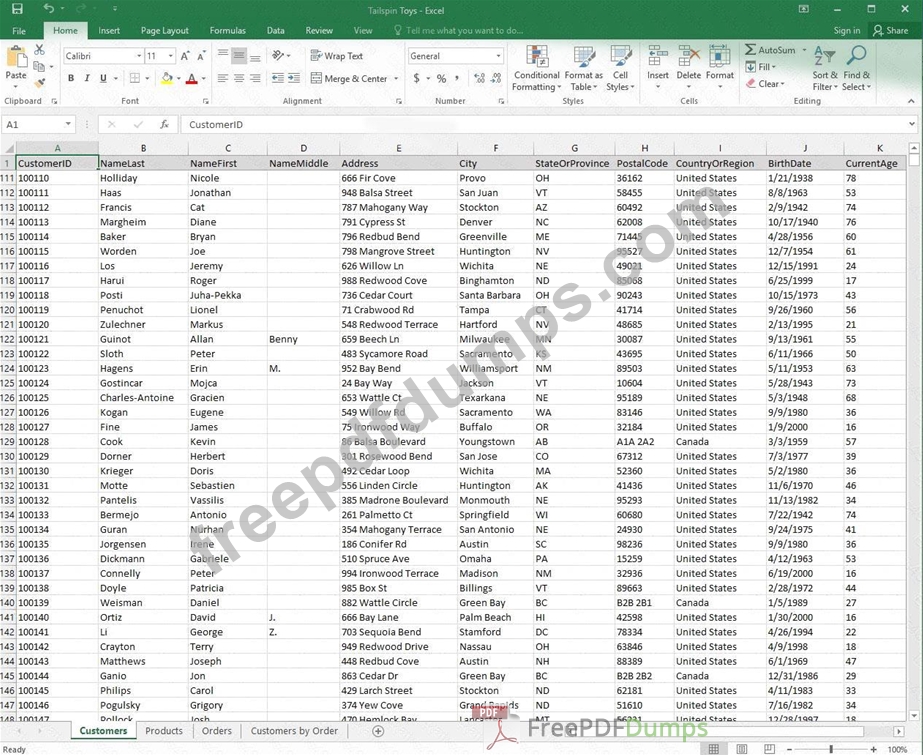Apply Comma Style number format
Image resolution: width=923 pixels, height=755 pixels.
pos(457,78)
